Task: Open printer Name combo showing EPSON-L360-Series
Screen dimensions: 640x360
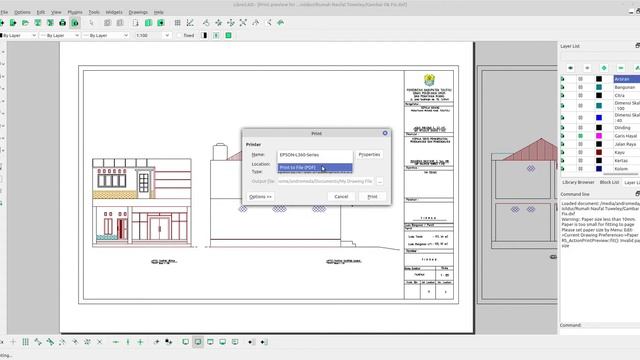Action: tap(315, 155)
